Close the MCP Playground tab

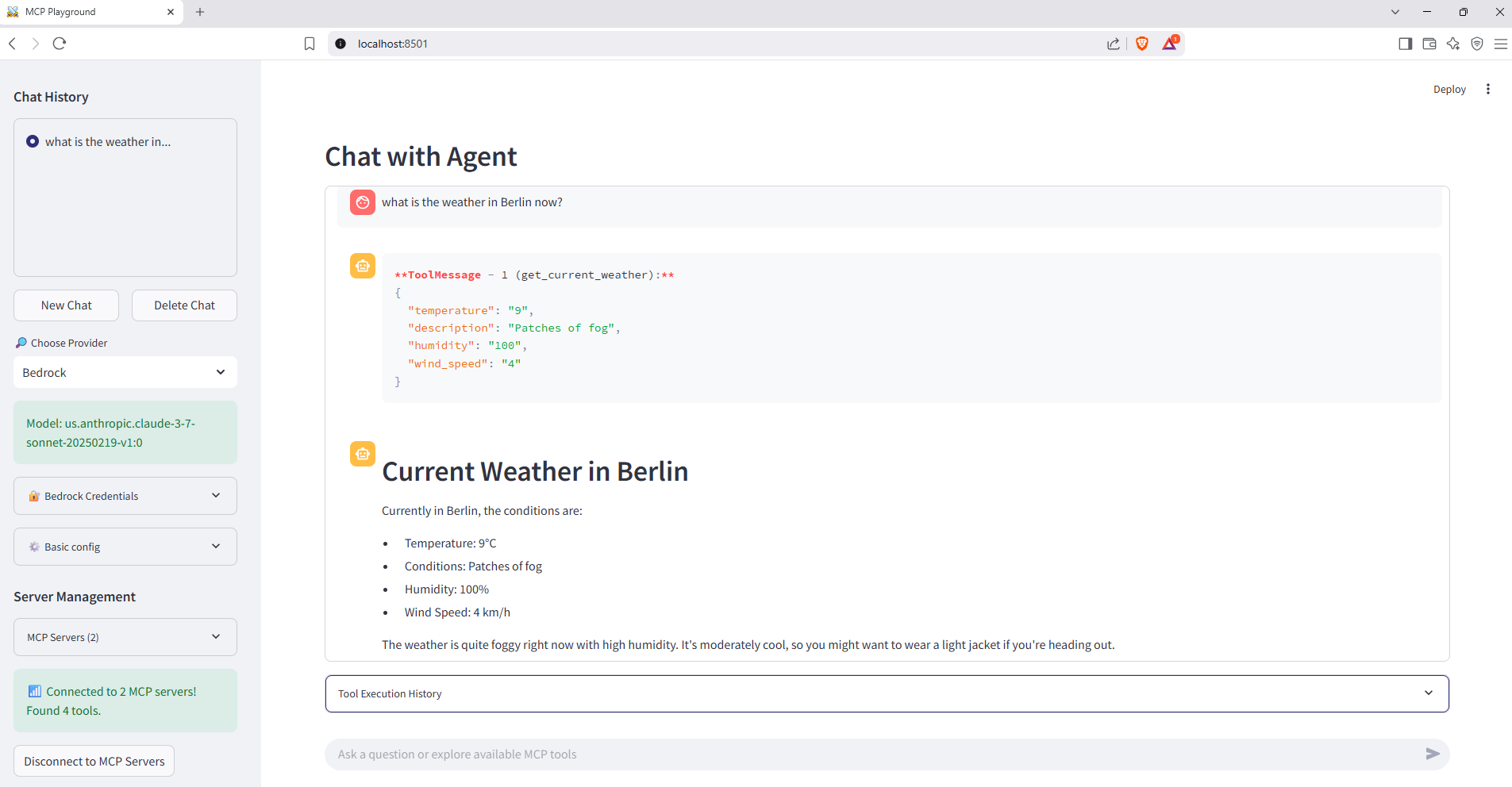171,12
